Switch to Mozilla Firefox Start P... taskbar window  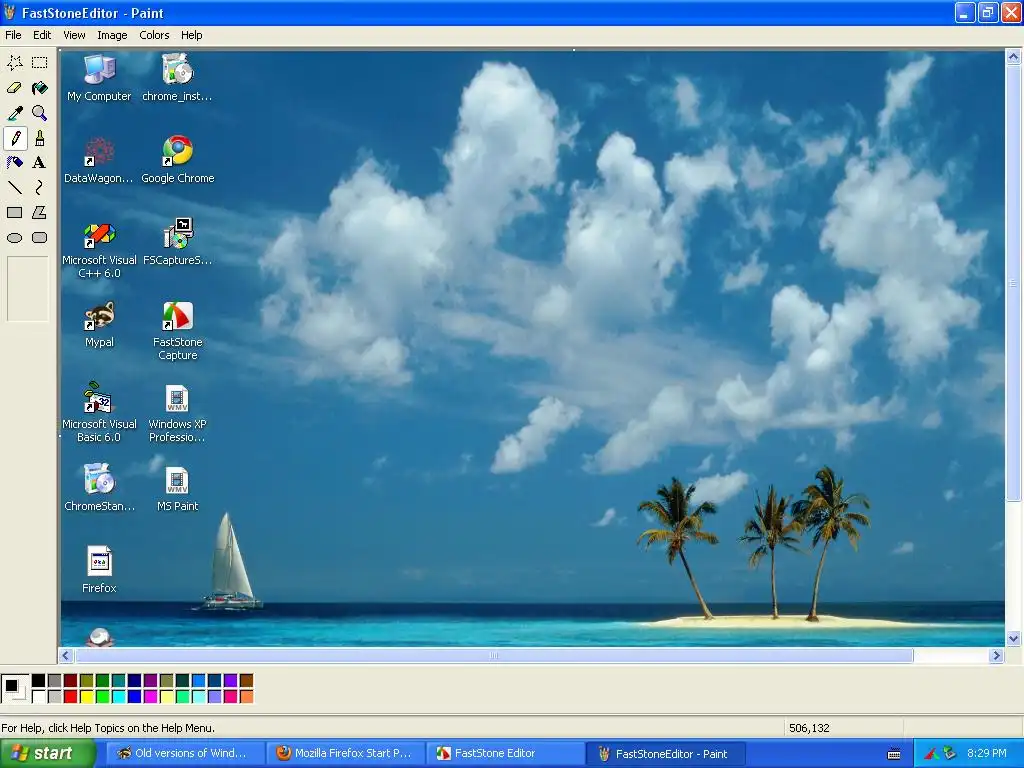[x=346, y=753]
